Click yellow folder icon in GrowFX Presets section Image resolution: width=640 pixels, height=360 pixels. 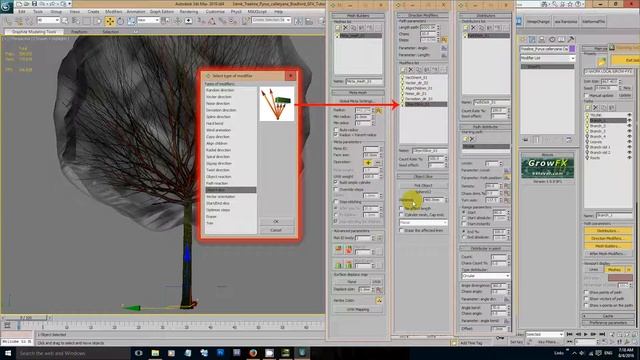pyautogui.click(x=602, y=62)
